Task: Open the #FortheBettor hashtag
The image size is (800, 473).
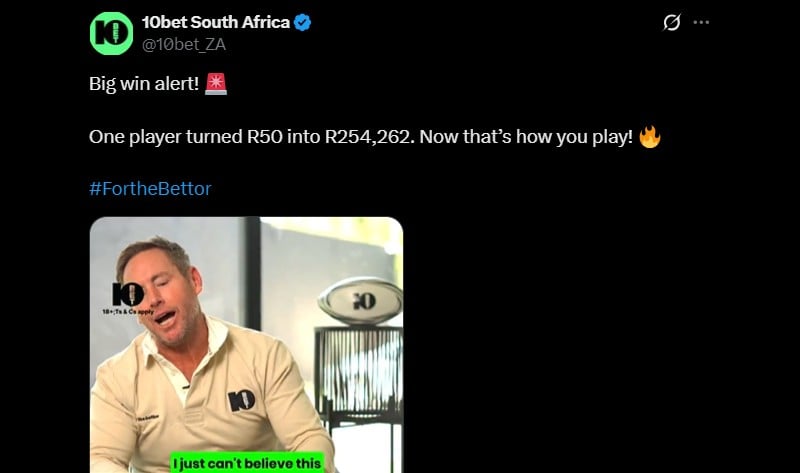Action: [150, 188]
